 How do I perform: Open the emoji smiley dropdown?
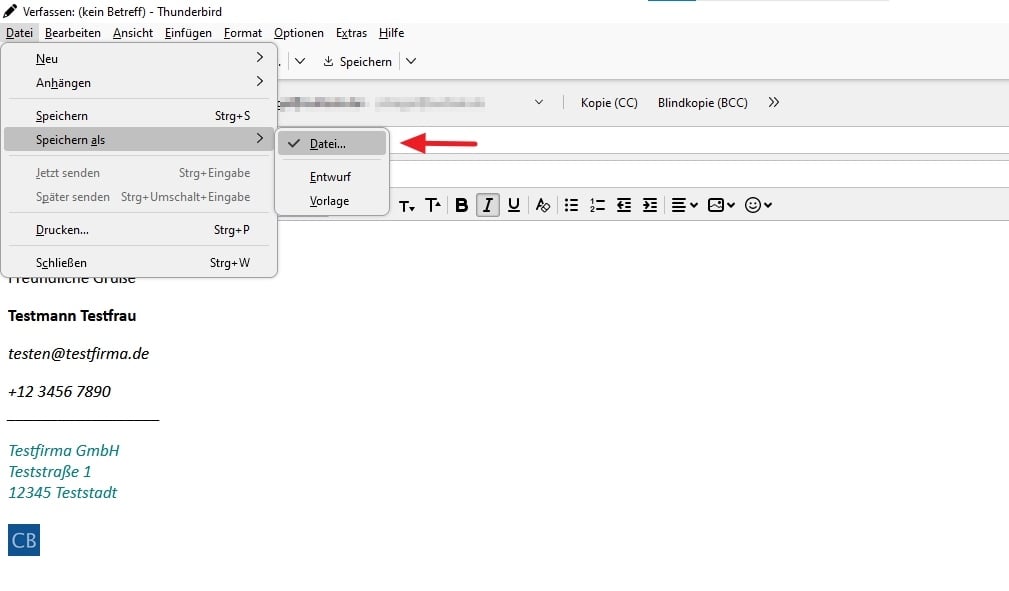759,205
